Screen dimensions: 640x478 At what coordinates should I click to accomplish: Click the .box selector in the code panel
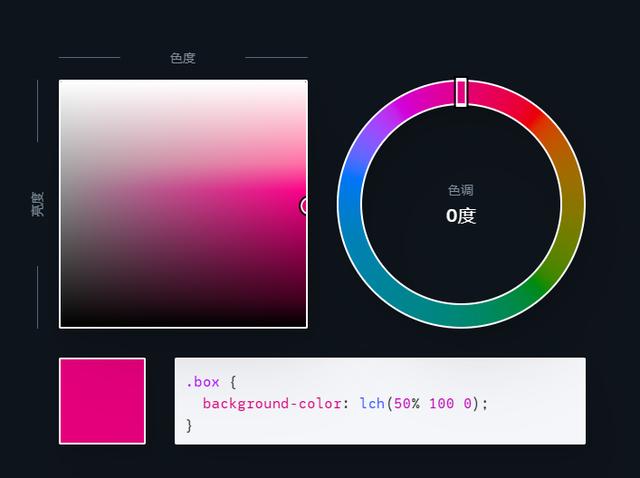pyautogui.click(x=204, y=382)
